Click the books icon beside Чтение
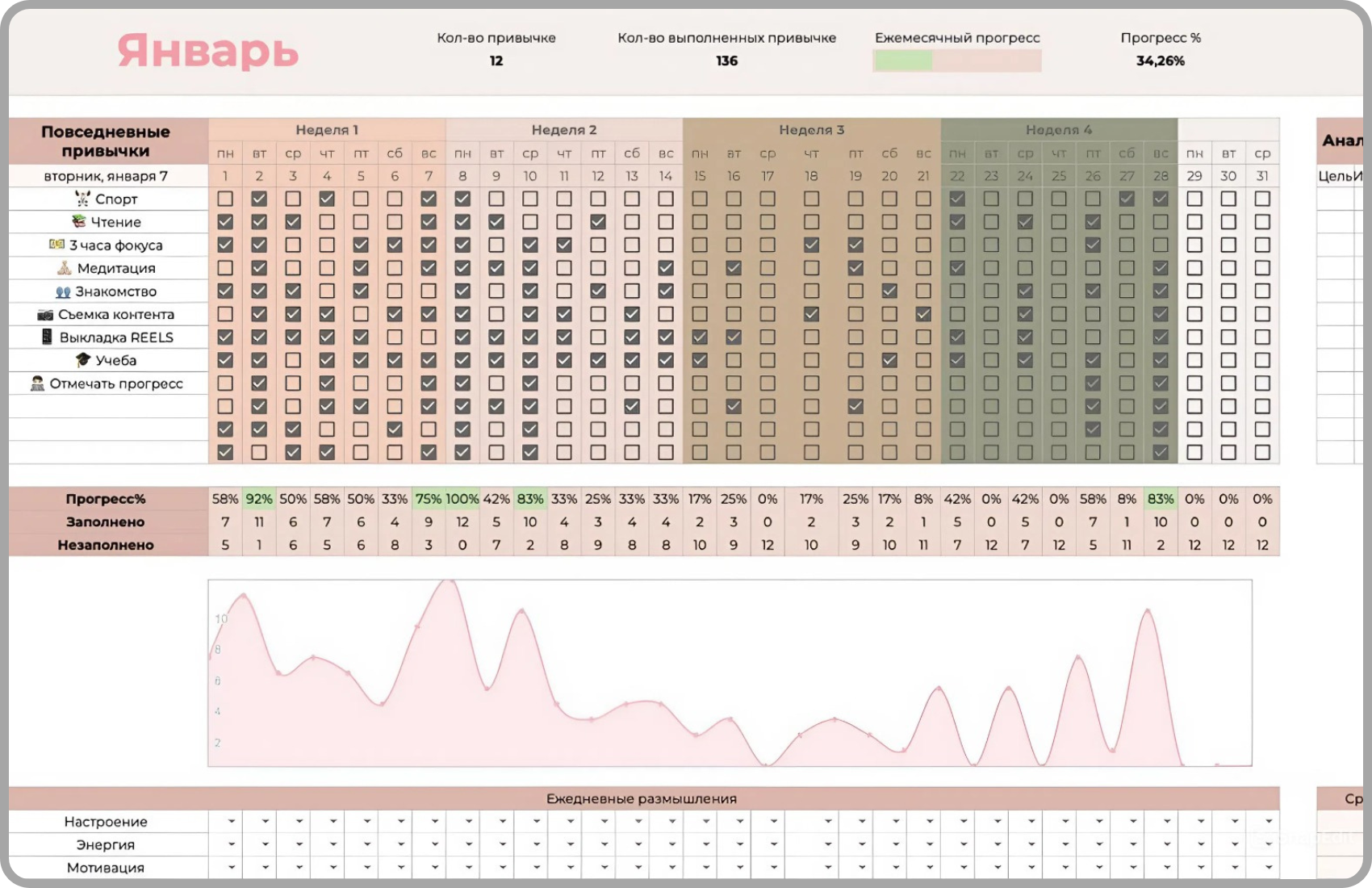The image size is (1372, 888). (x=78, y=222)
